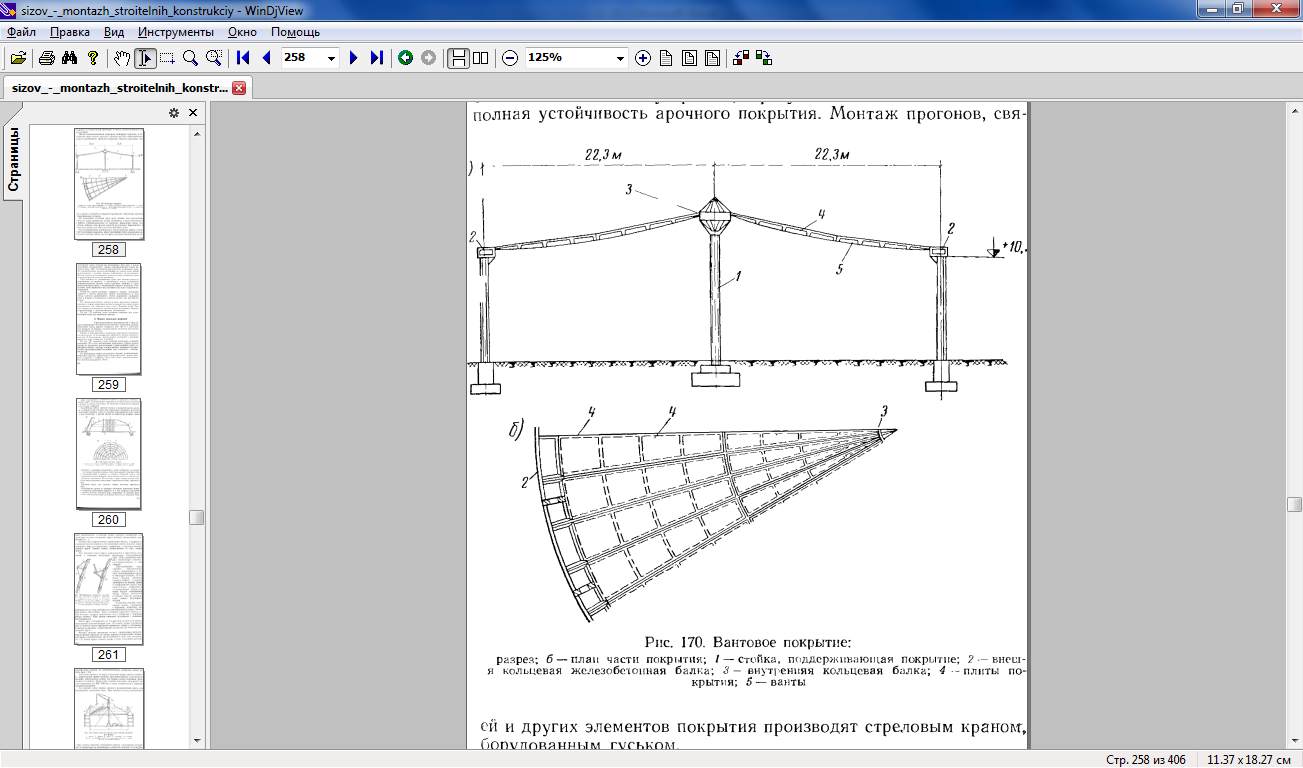Viewport: 1303px width, 768px height.
Task: Close the thumbnails side panel
Action: [x=193, y=113]
